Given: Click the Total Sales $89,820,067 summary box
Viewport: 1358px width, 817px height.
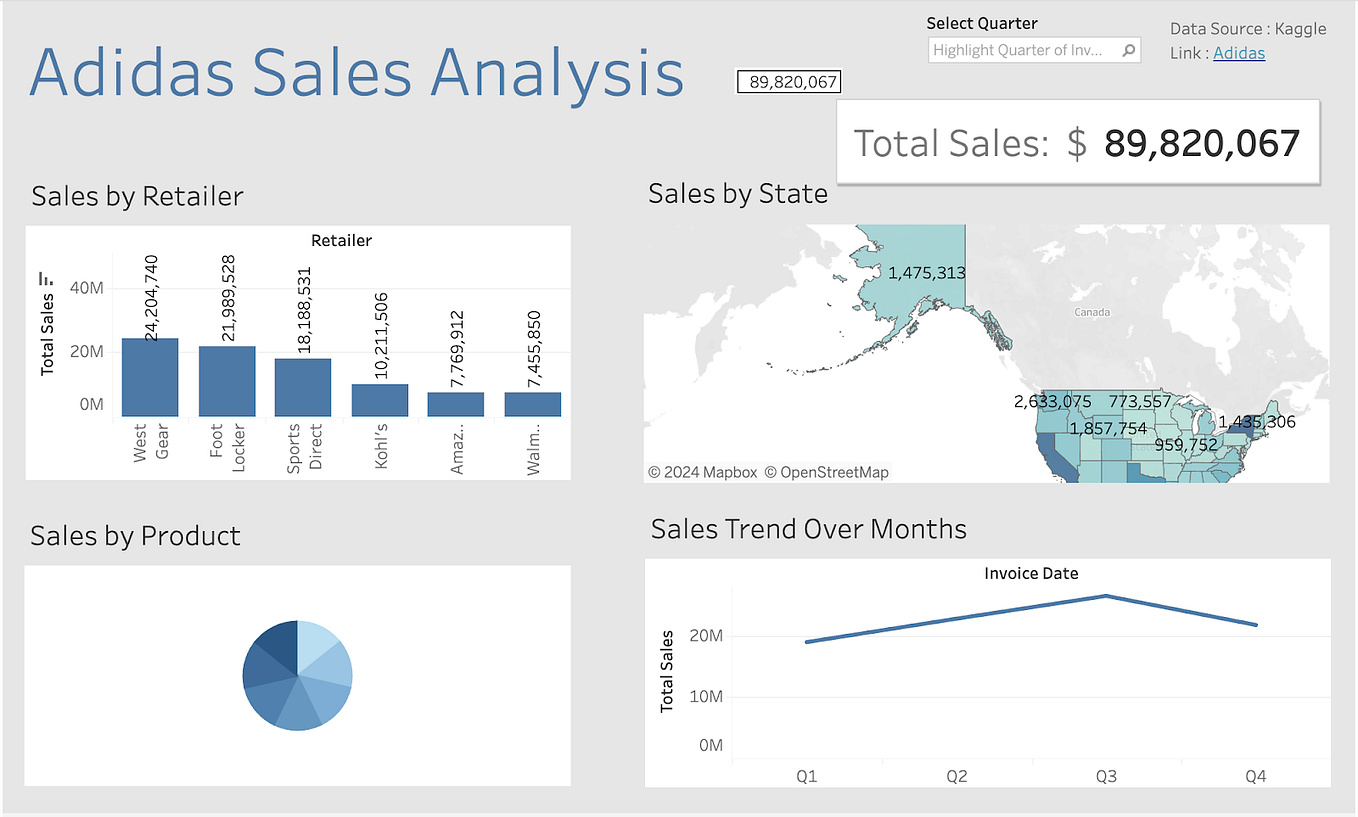Looking at the screenshot, I should coord(1077,142).
